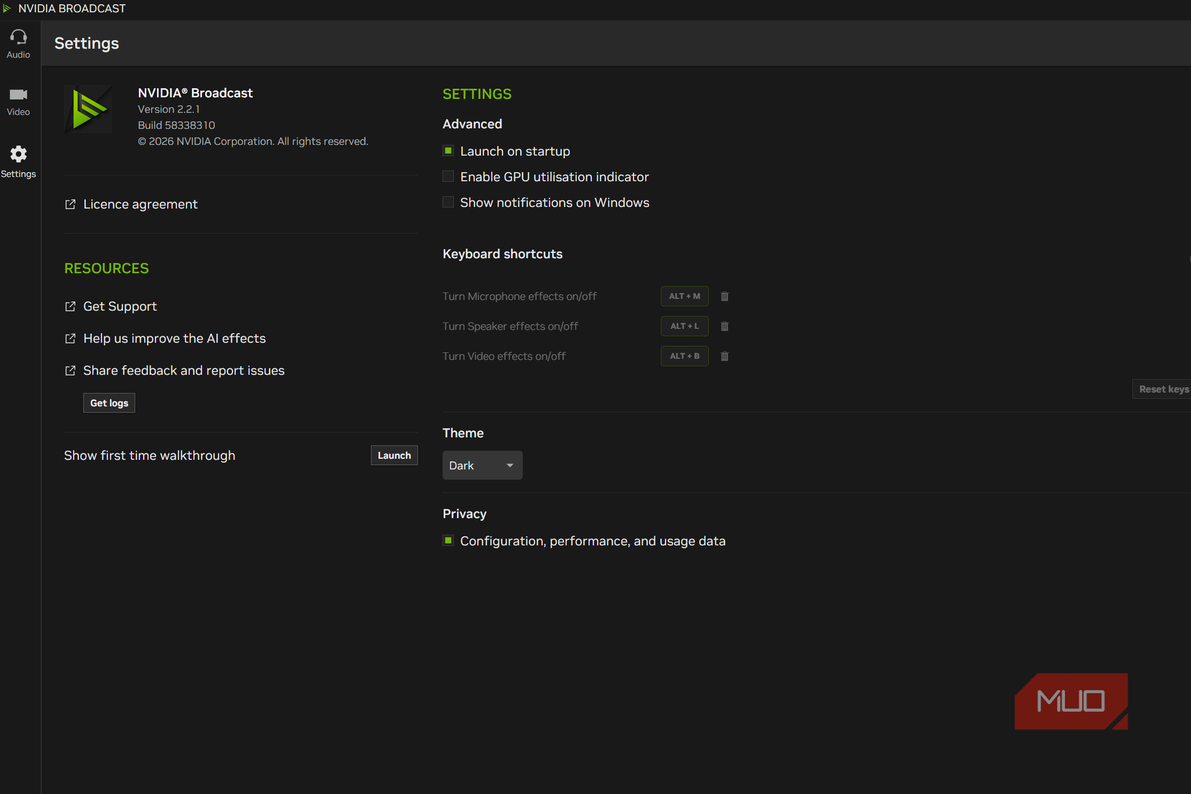This screenshot has height=794, width=1191.
Task: Click external link icon beside Get Support
Action: click(x=70, y=306)
